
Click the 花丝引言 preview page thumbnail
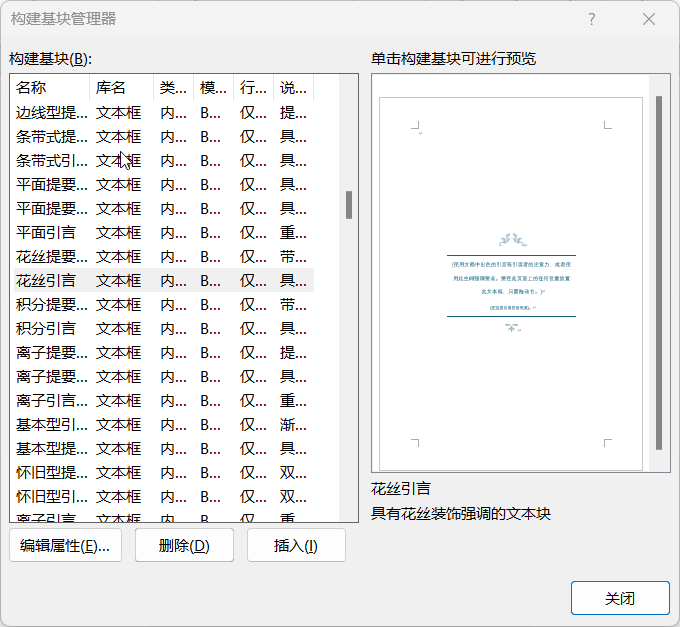point(511,283)
